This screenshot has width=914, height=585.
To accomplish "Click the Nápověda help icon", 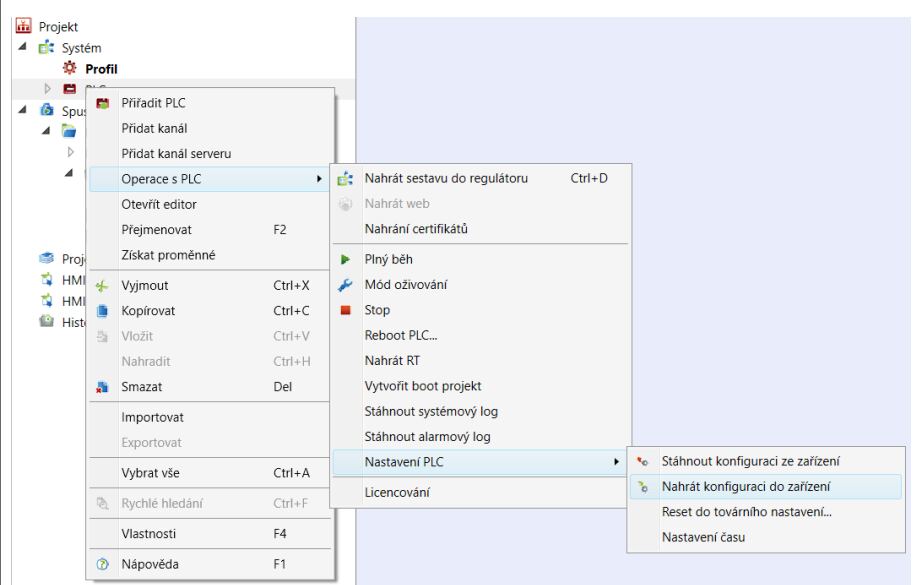I will click(101, 563).
